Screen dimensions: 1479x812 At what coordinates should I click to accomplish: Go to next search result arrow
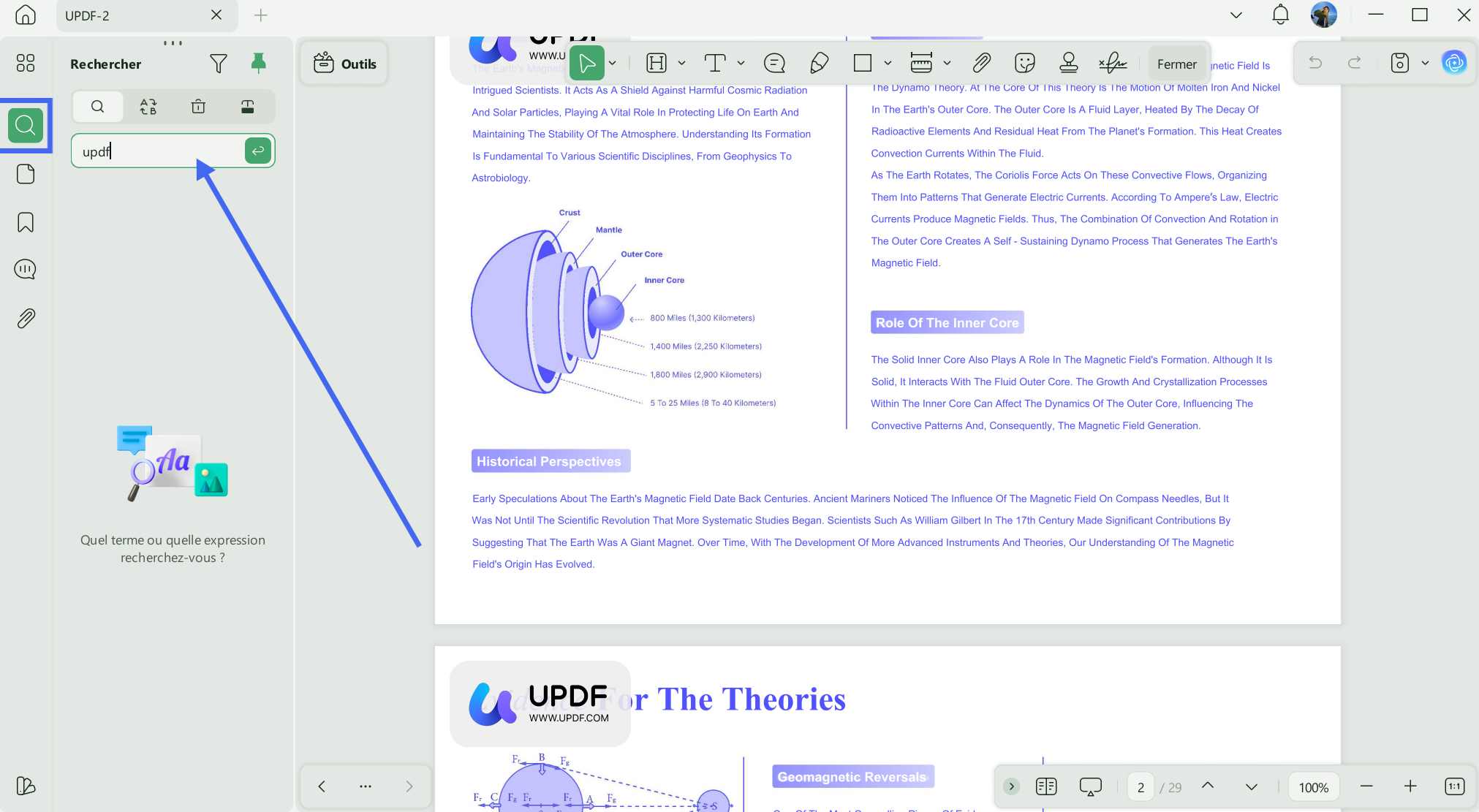(409, 786)
